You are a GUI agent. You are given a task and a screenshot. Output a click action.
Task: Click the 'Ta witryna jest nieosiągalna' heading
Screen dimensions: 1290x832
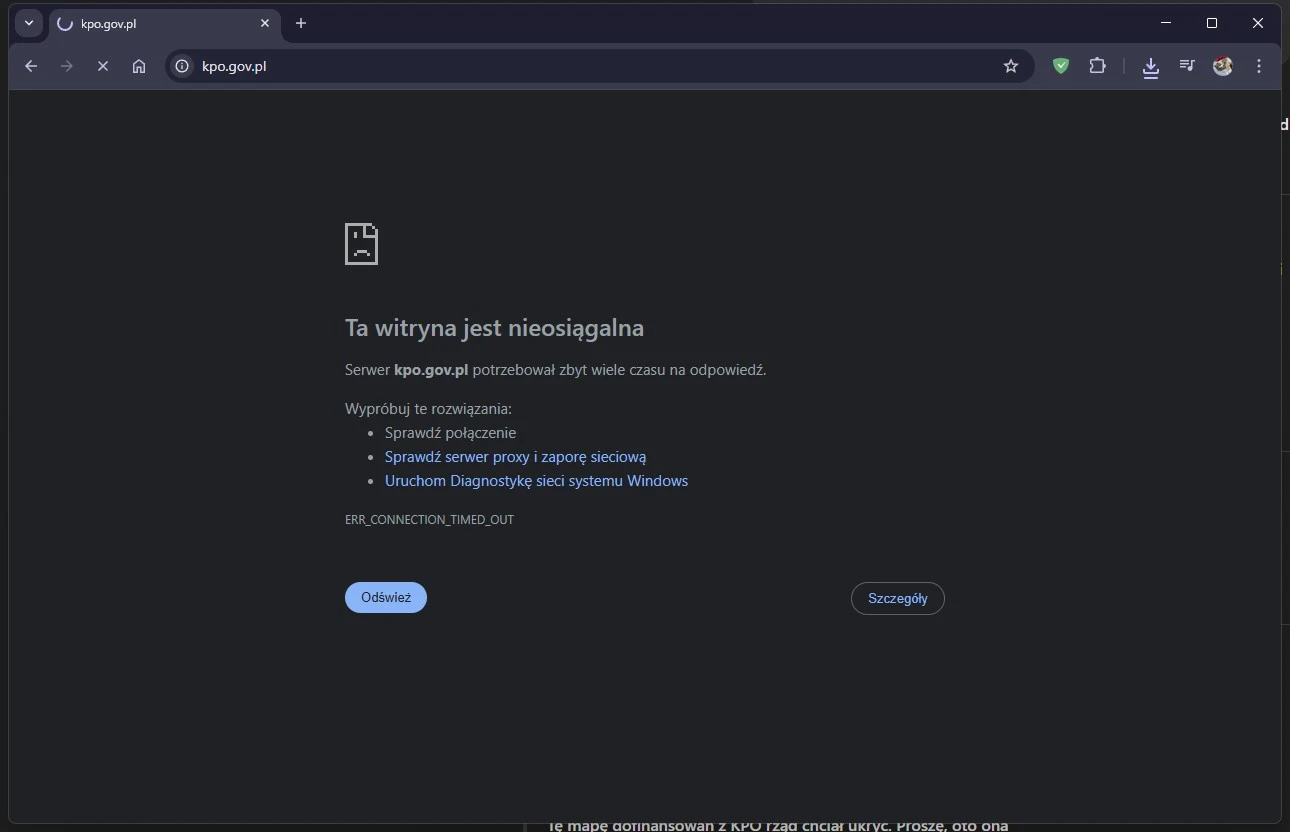pyautogui.click(x=494, y=328)
